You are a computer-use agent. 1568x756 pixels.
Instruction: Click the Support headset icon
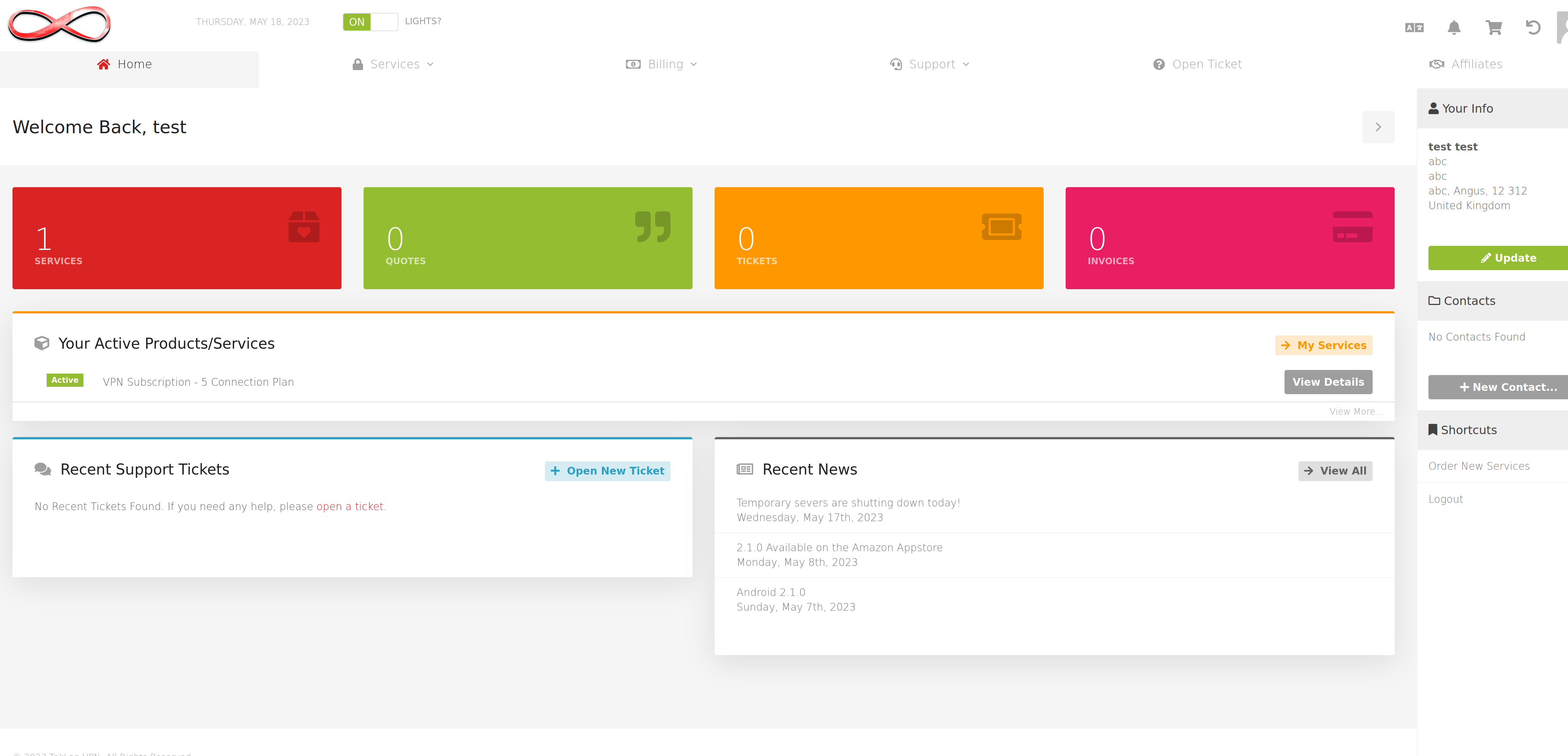click(x=895, y=64)
